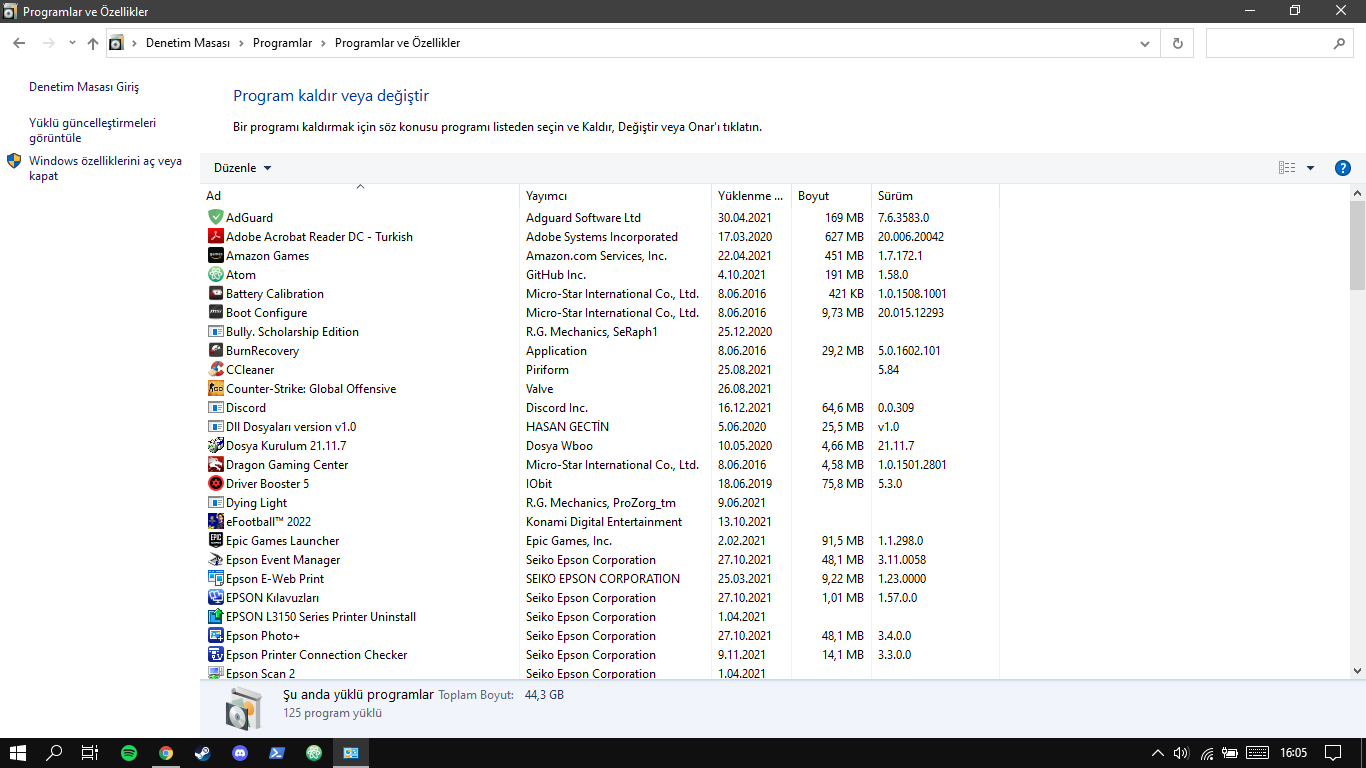The height and width of the screenshot is (768, 1366).
Task: Sort by the Yüklenme date column header
Action: pyautogui.click(x=752, y=196)
